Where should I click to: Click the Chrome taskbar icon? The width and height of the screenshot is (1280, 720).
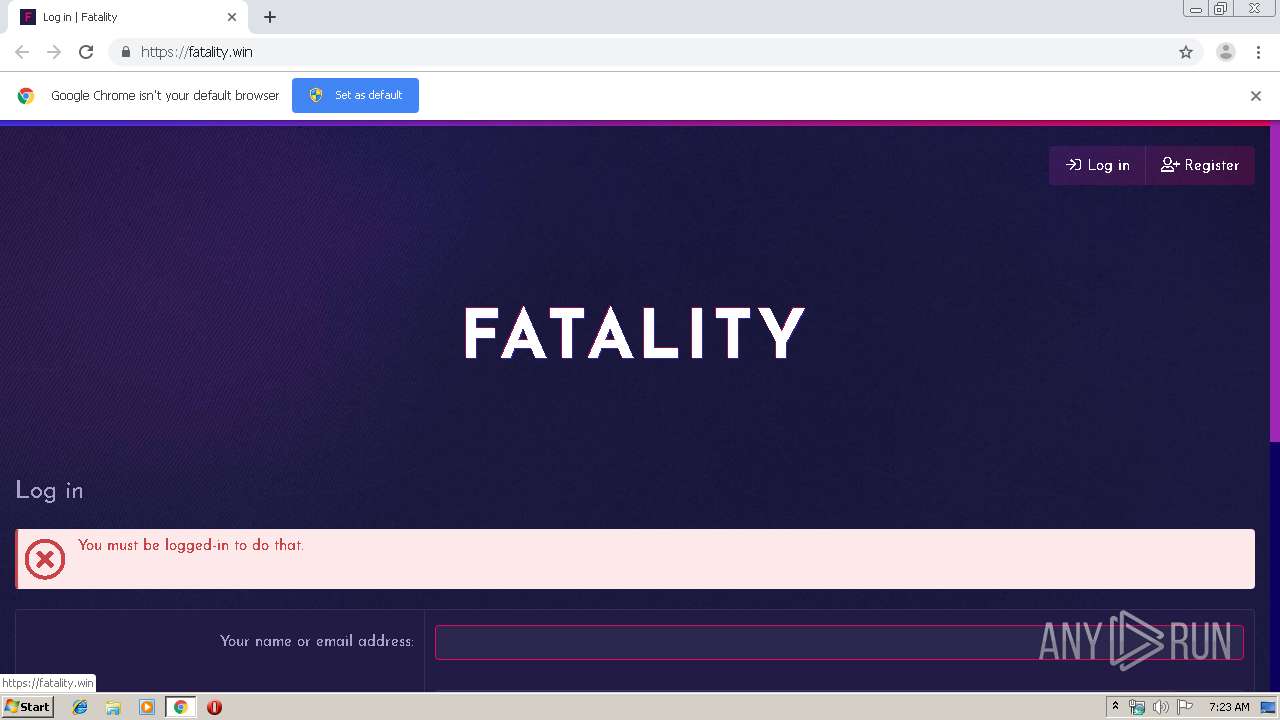coord(180,707)
